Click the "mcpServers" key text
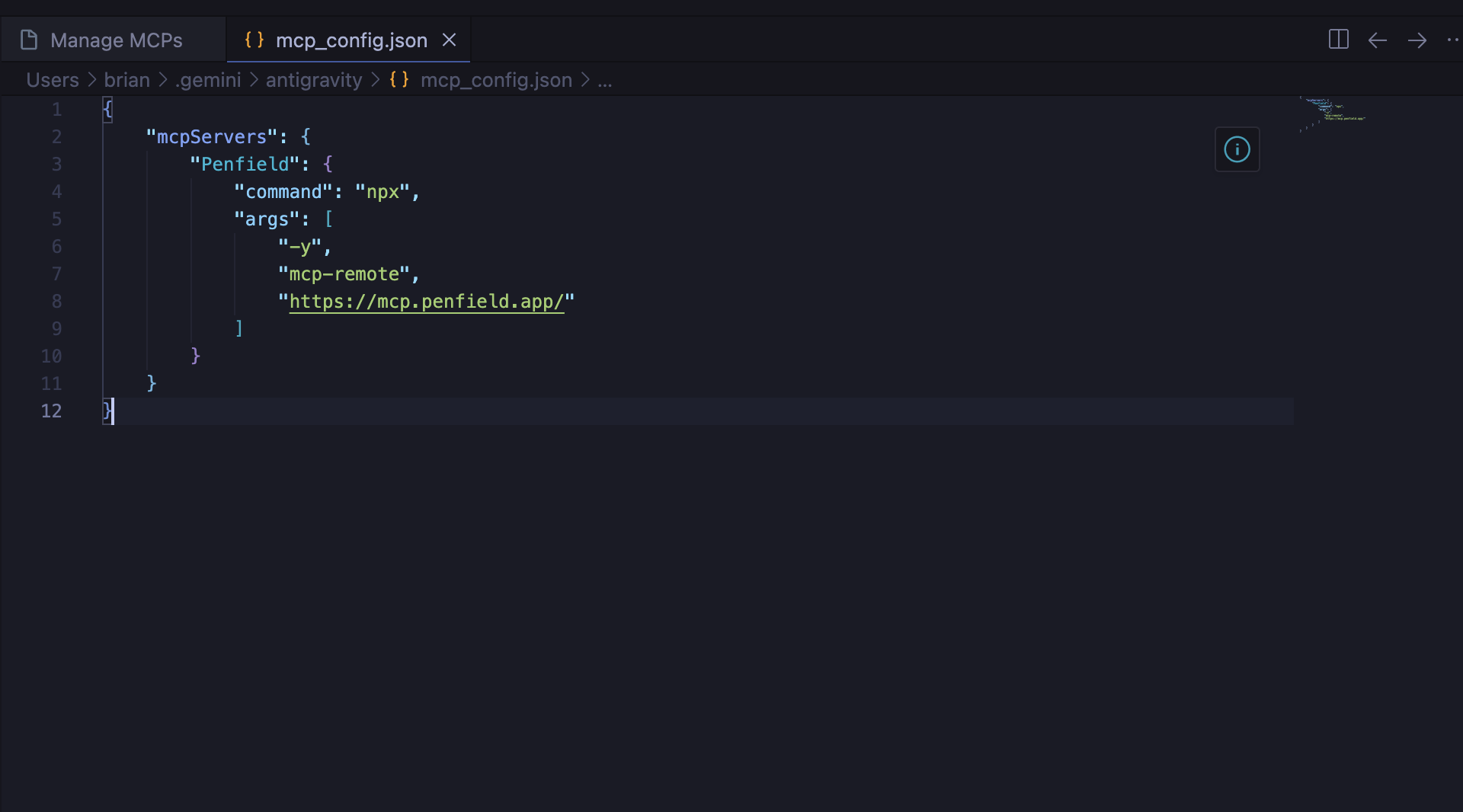The image size is (1463, 812). point(212,137)
